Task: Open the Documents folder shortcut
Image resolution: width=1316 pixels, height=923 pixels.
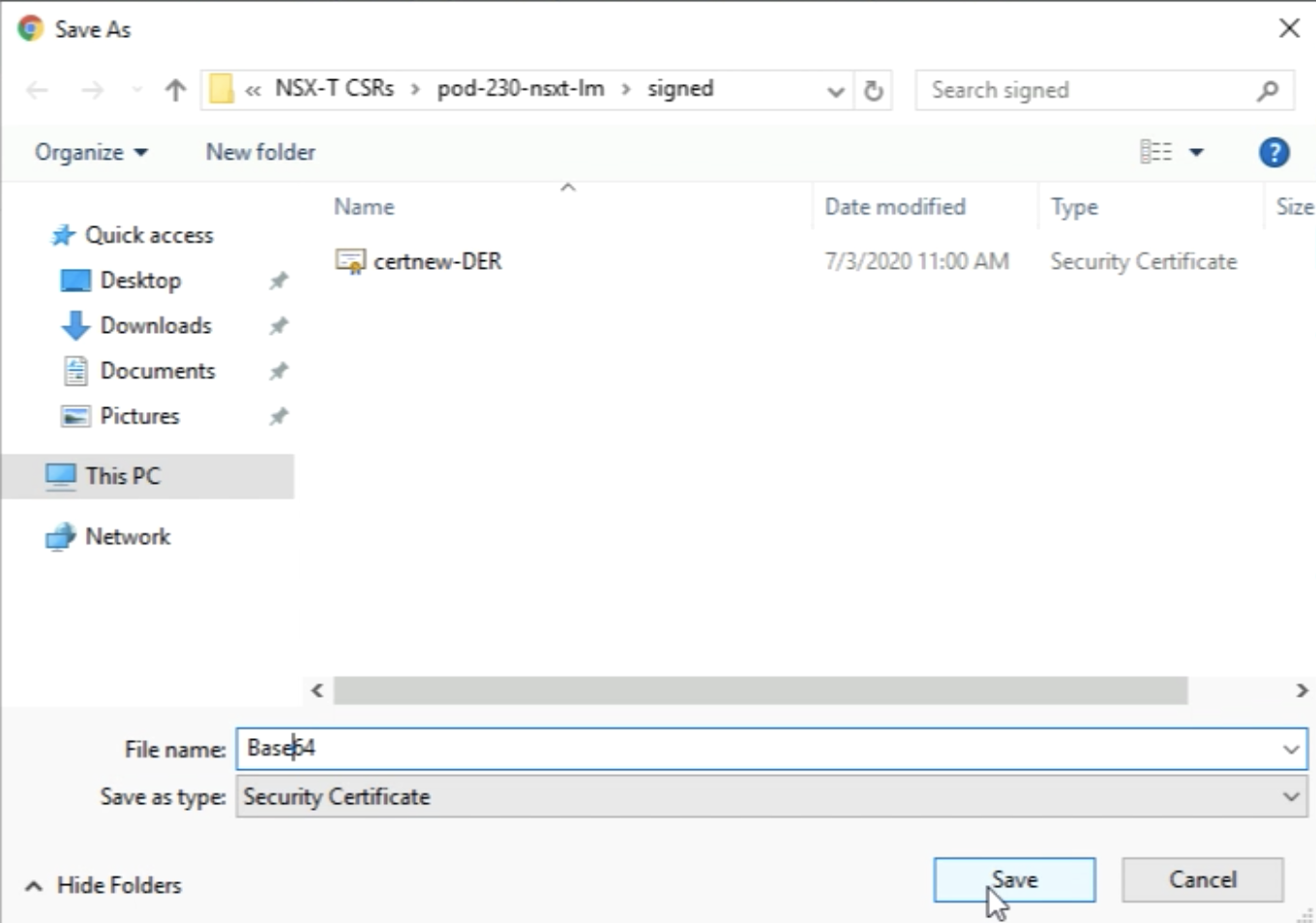Action: [157, 372]
